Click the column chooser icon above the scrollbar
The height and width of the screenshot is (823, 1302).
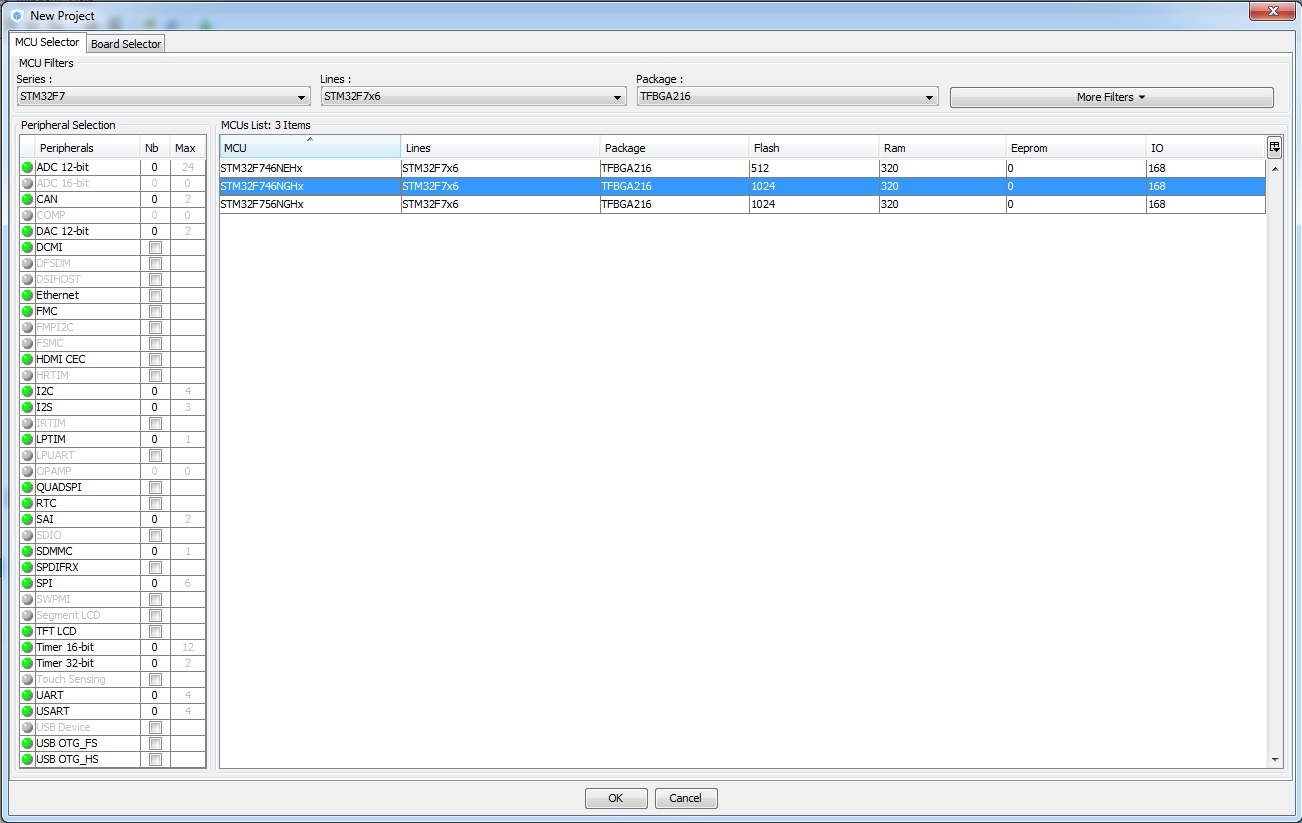coord(1274,147)
